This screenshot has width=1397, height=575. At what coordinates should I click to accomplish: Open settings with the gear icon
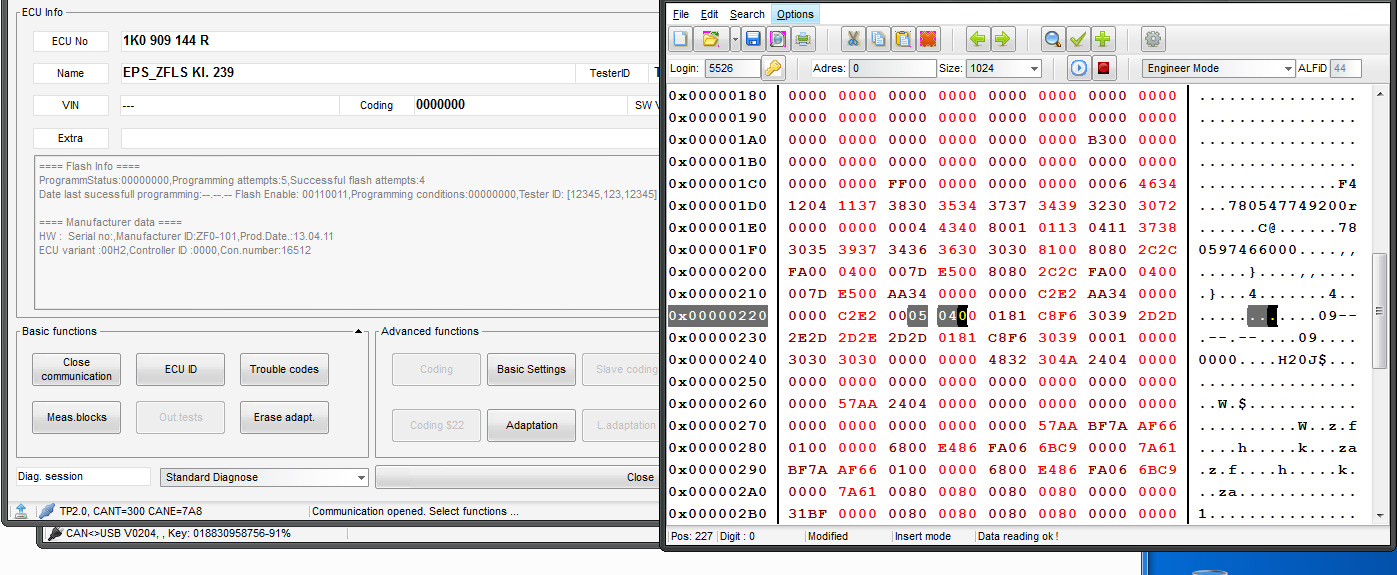click(x=1153, y=39)
